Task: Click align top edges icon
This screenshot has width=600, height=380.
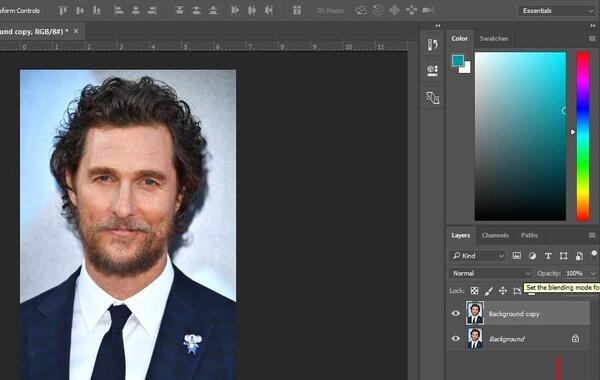Action: tap(63, 11)
